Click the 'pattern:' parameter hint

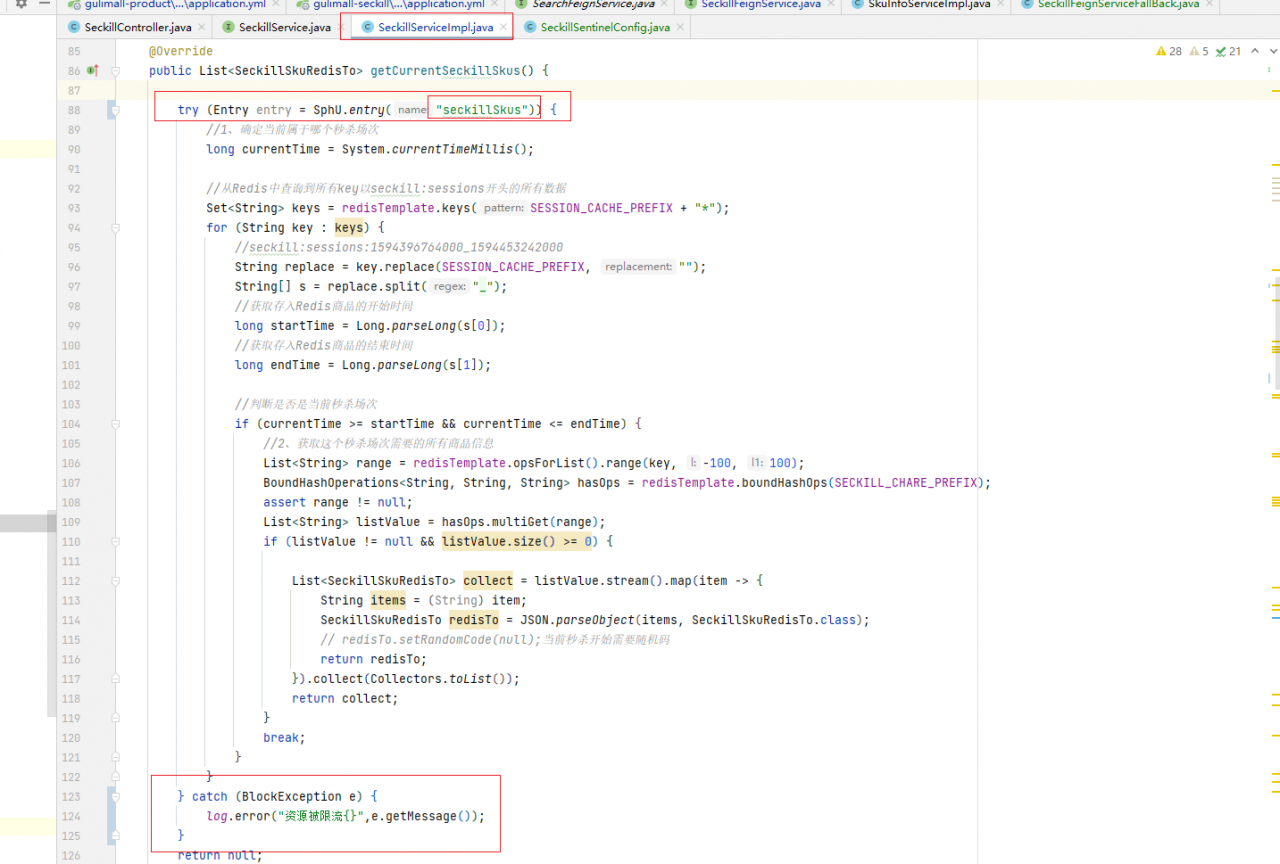[x=504, y=208]
